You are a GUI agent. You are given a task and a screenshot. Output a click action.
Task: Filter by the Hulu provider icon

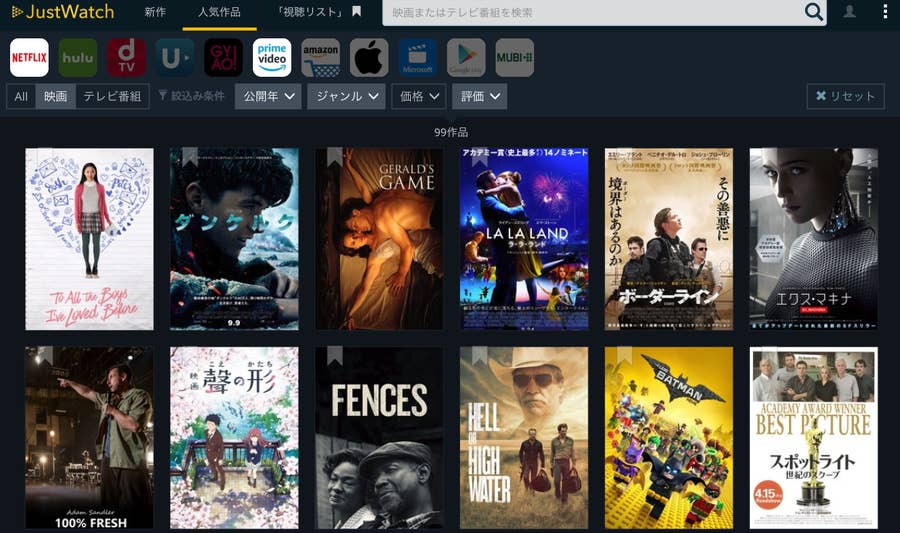click(78, 57)
